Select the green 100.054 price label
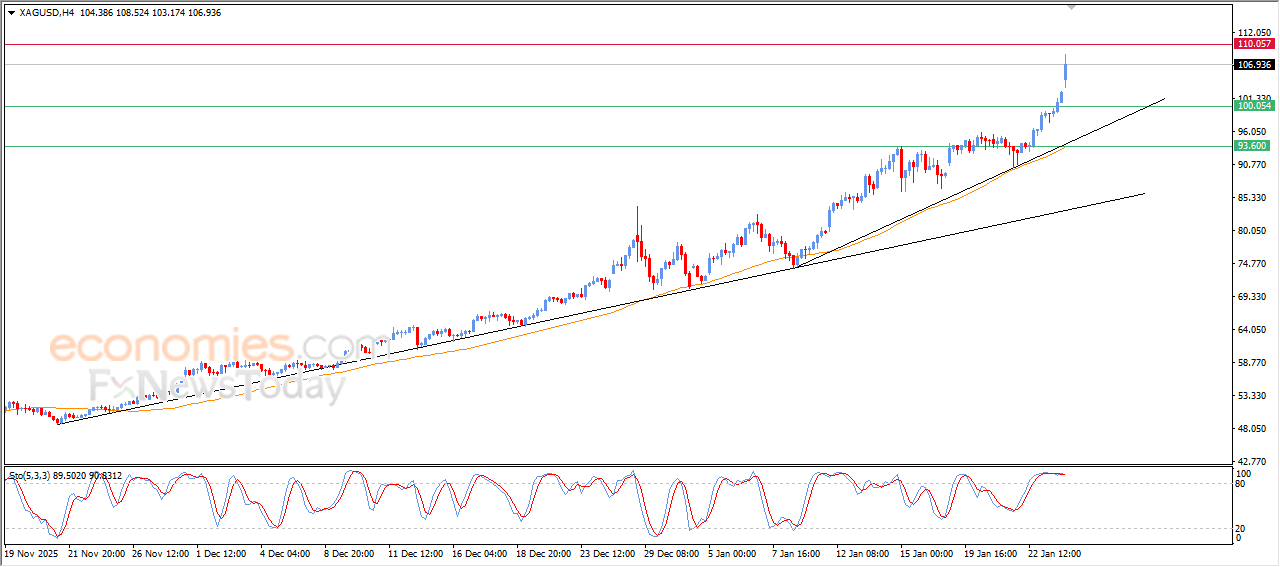The width and height of the screenshot is (1280, 567). pyautogui.click(x=1253, y=106)
